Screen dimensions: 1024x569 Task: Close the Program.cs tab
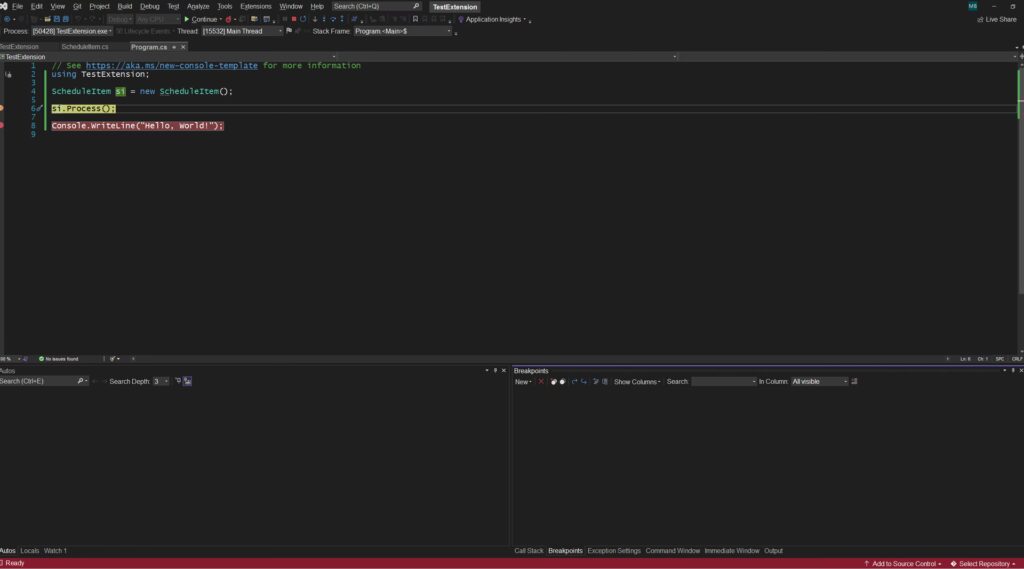183,47
